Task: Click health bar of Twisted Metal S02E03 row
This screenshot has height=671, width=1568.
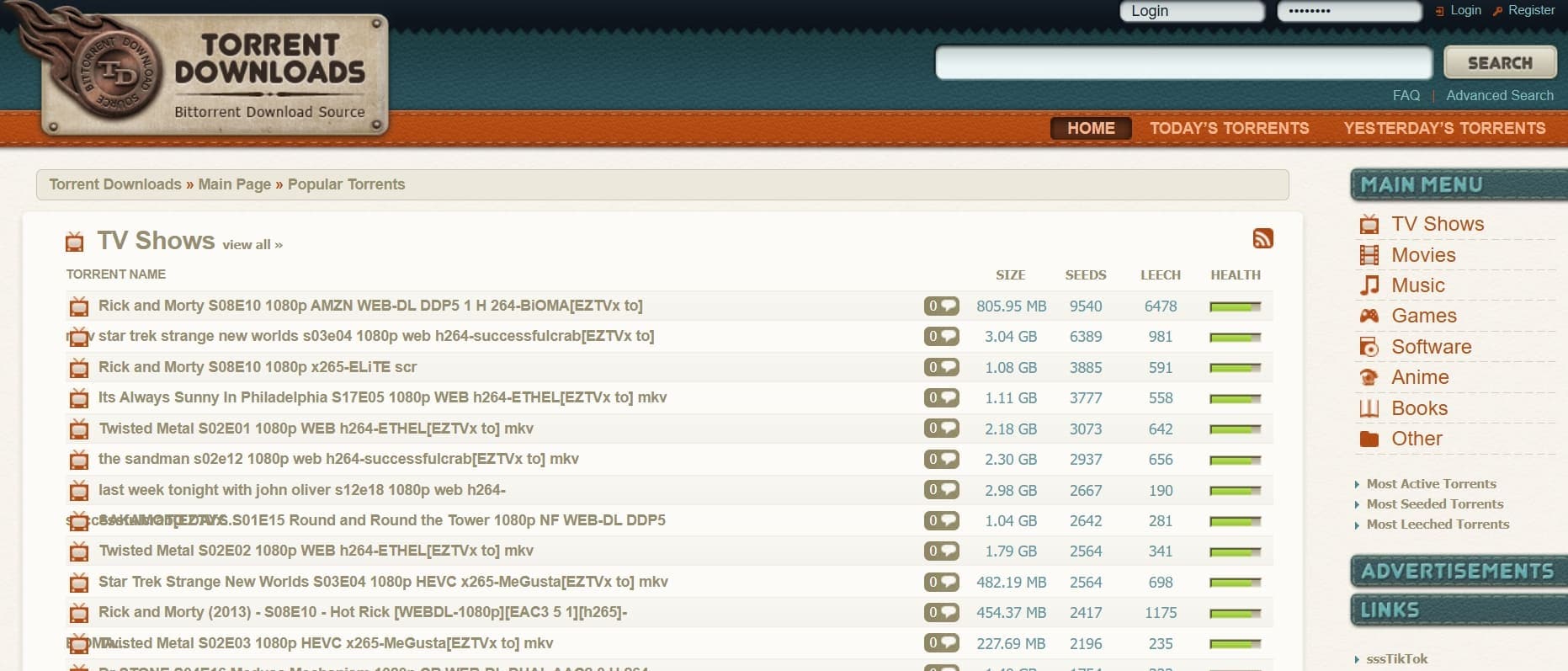Action: click(1235, 644)
